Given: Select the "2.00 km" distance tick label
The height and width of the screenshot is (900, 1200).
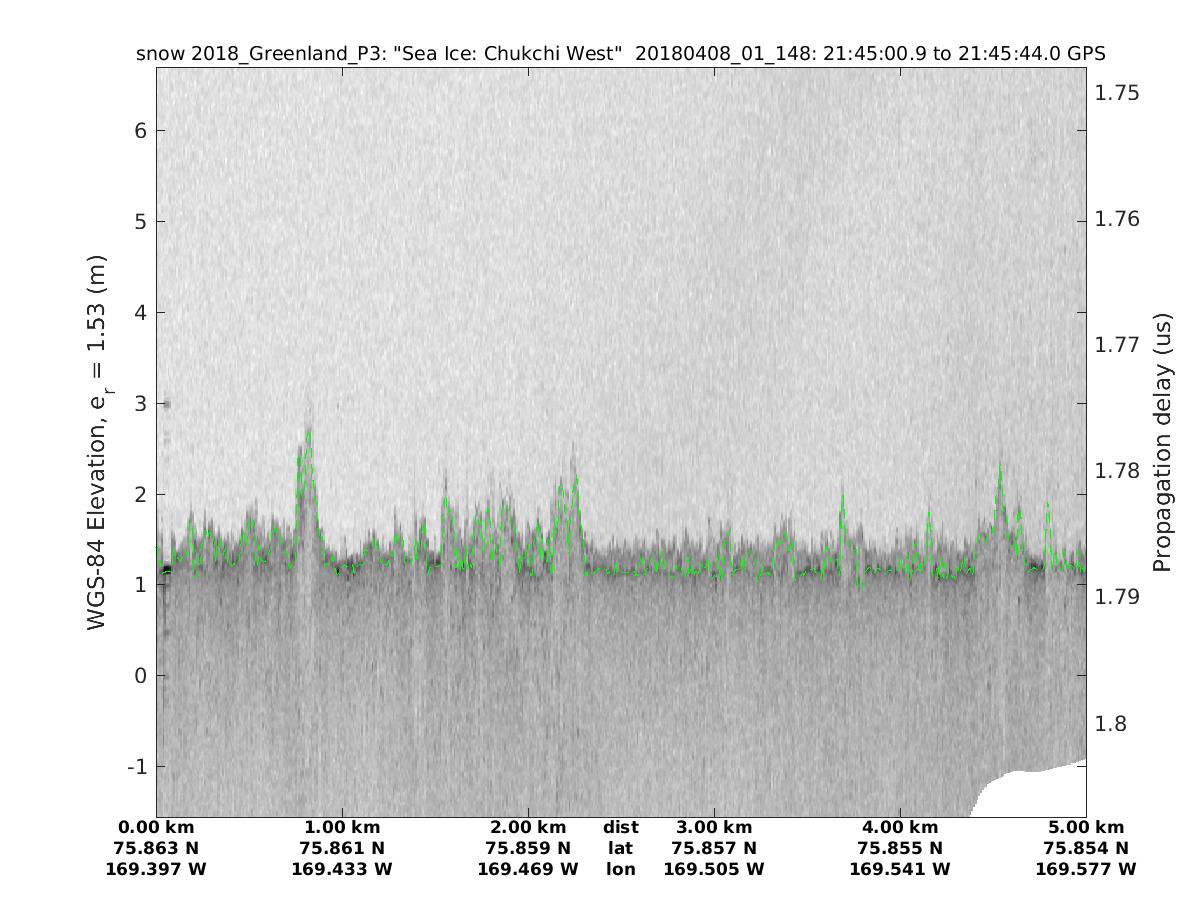Looking at the screenshot, I should [x=528, y=827].
